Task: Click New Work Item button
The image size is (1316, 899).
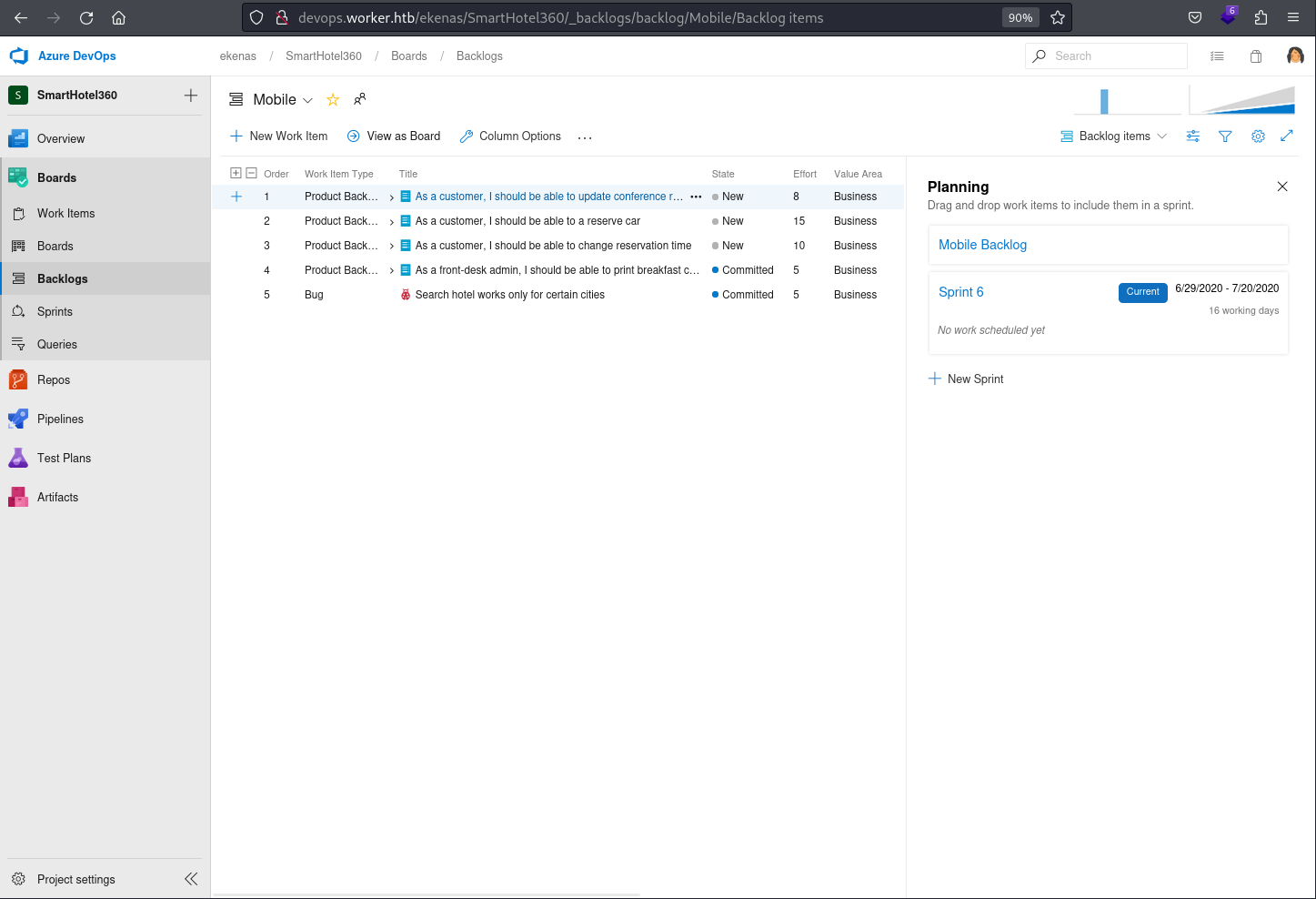Action: coord(278,136)
